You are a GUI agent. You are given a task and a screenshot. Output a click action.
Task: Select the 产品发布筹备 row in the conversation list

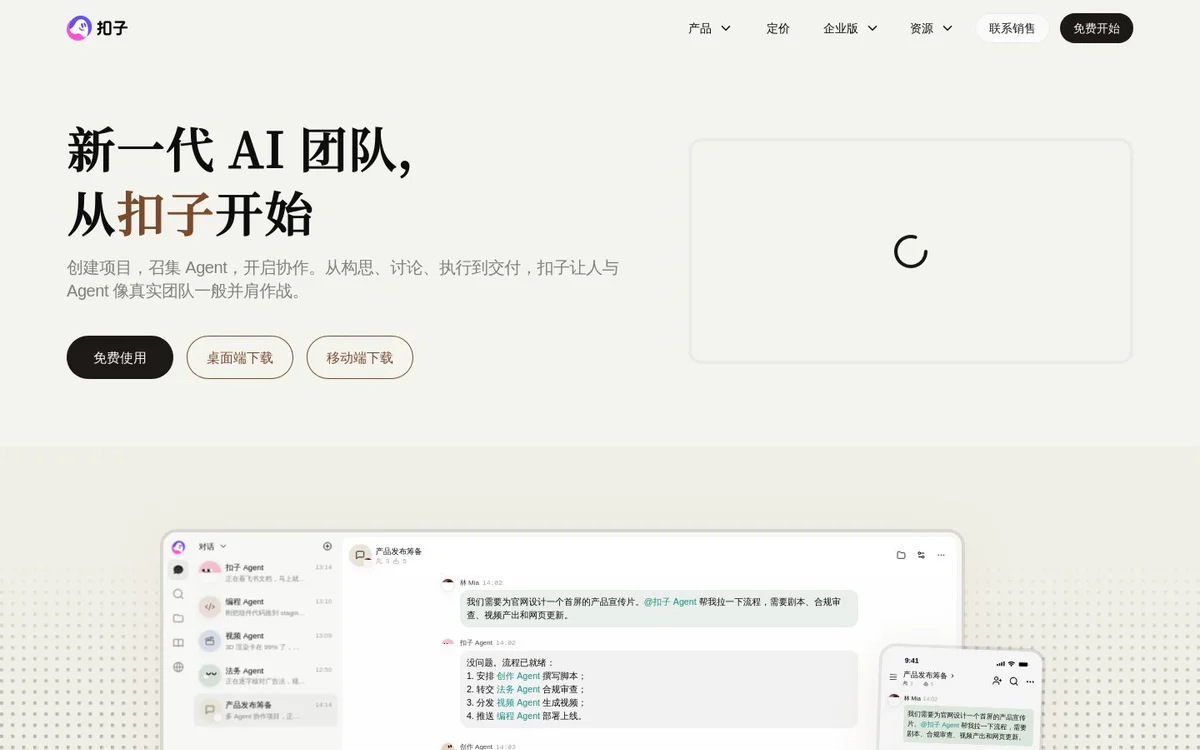(x=266, y=710)
